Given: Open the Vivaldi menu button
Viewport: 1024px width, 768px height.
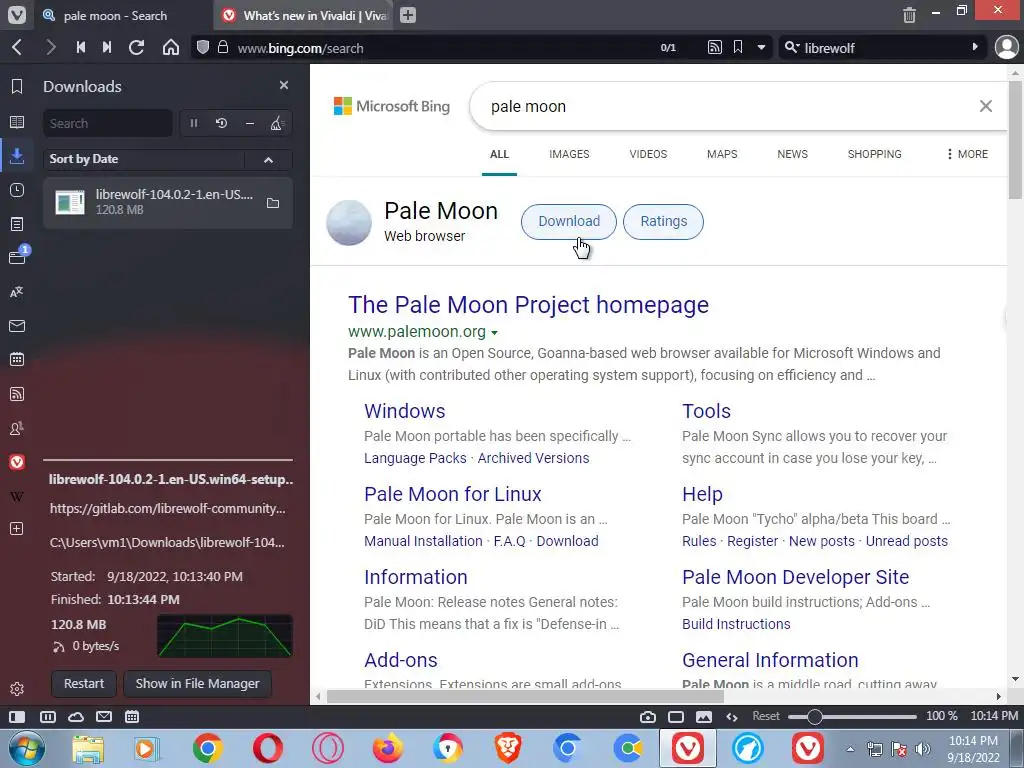Looking at the screenshot, I should point(16,14).
